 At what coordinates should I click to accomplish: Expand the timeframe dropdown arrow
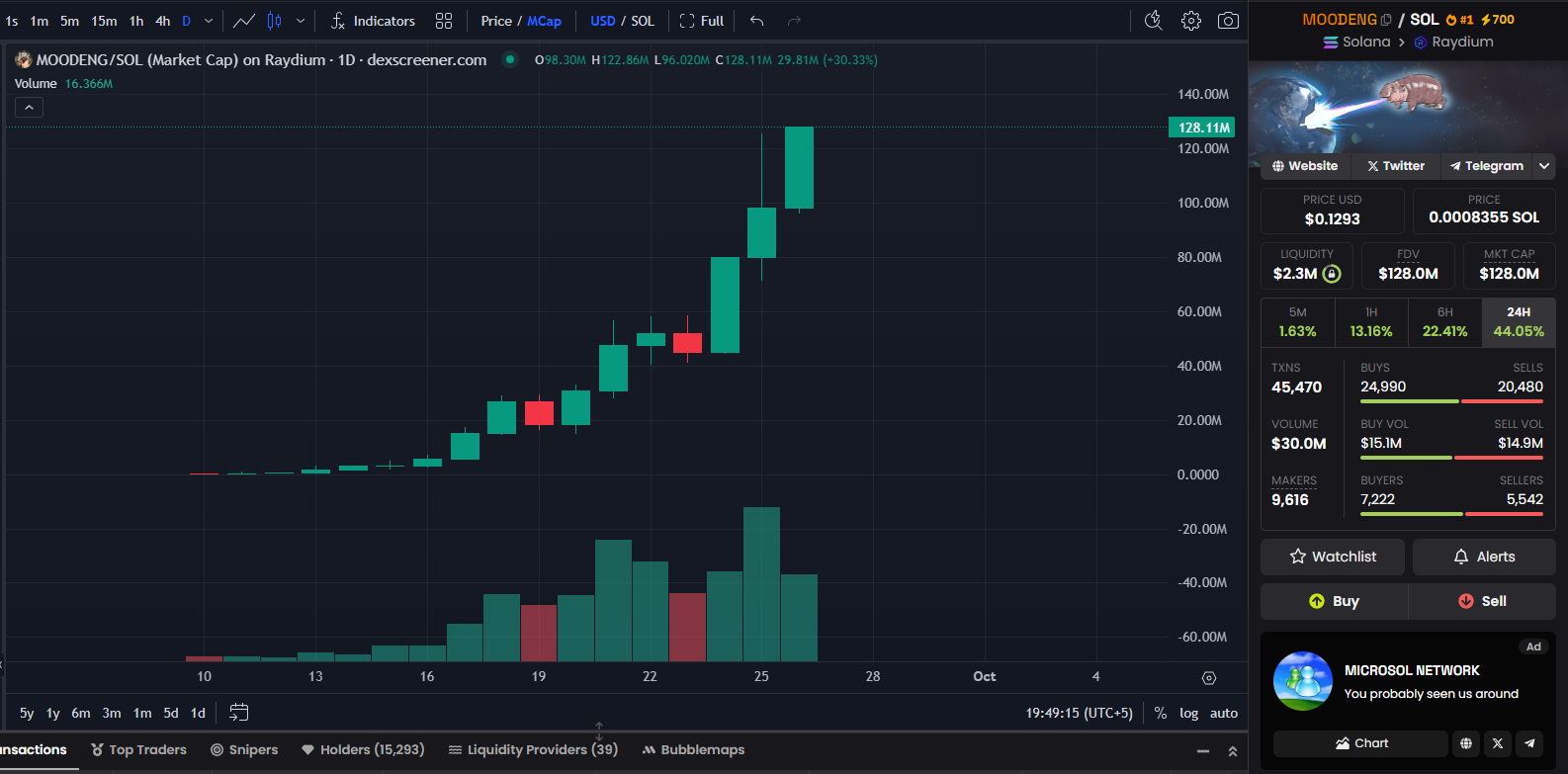pyautogui.click(x=209, y=21)
